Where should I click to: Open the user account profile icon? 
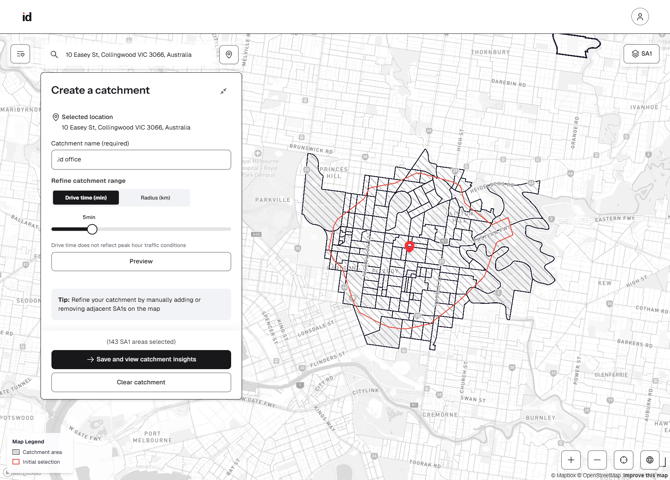coord(640,17)
